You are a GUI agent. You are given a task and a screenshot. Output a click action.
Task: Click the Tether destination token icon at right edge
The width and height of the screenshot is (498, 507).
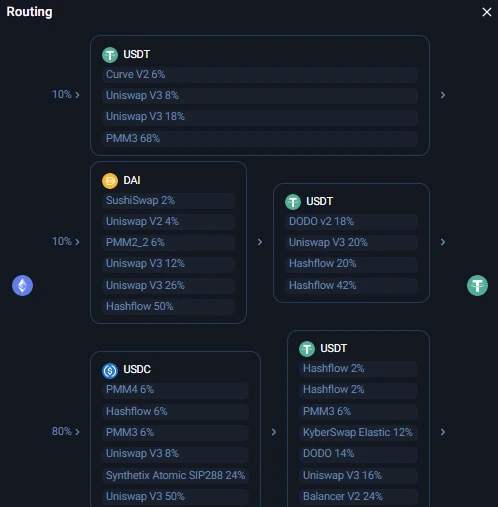pyautogui.click(x=477, y=285)
